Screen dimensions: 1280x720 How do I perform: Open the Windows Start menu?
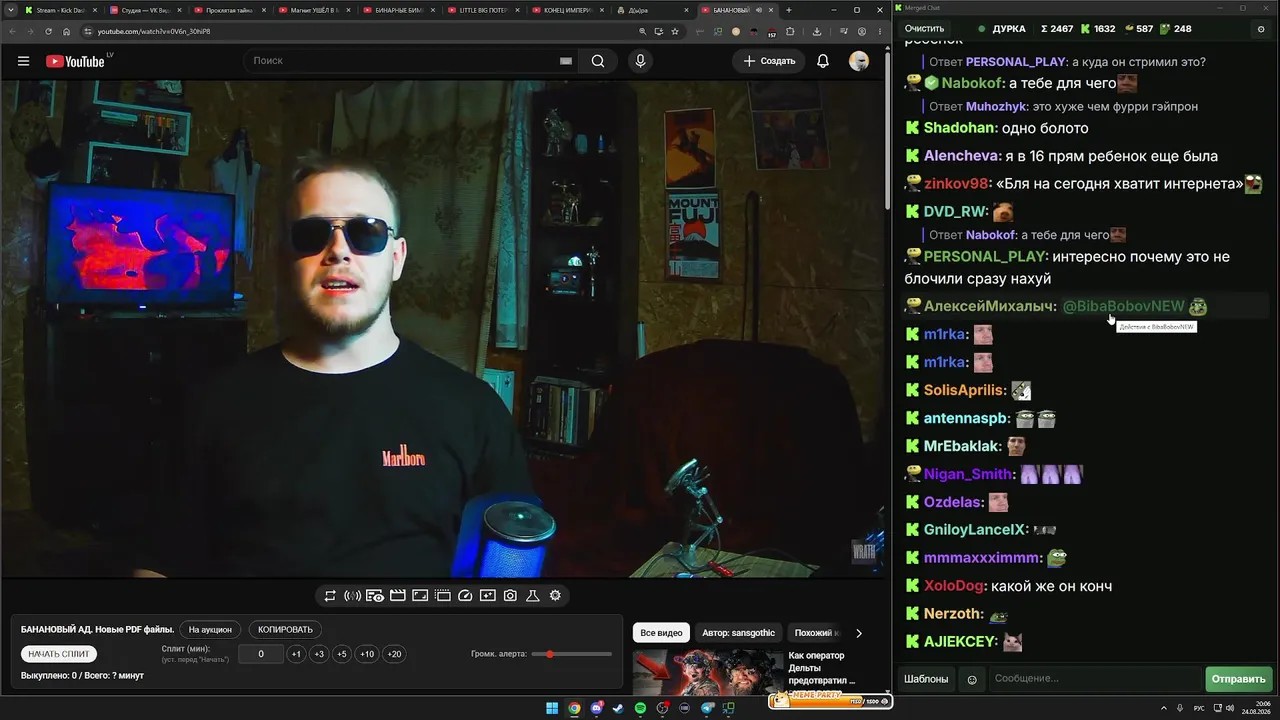coord(552,708)
